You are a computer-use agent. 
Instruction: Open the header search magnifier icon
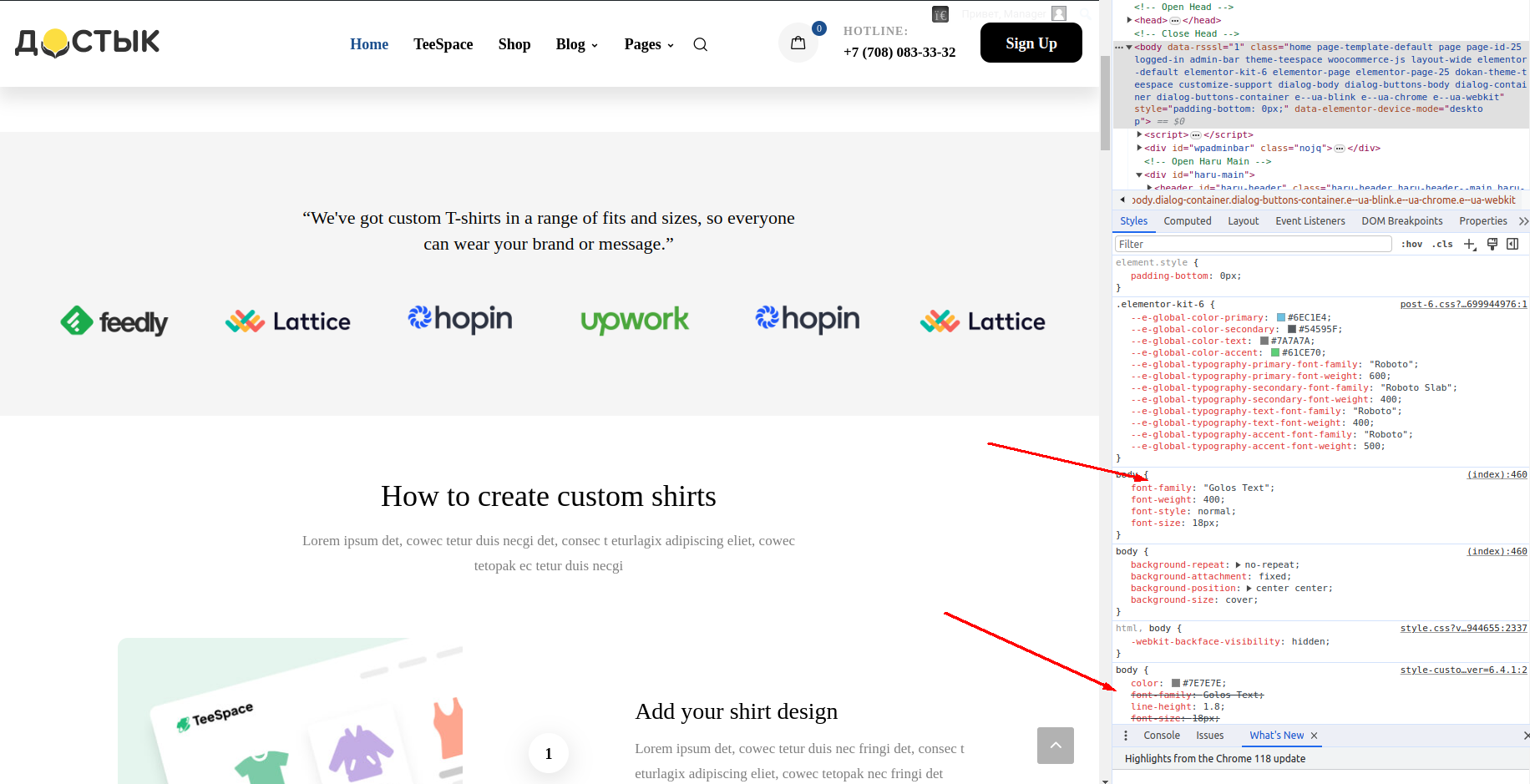(x=701, y=44)
